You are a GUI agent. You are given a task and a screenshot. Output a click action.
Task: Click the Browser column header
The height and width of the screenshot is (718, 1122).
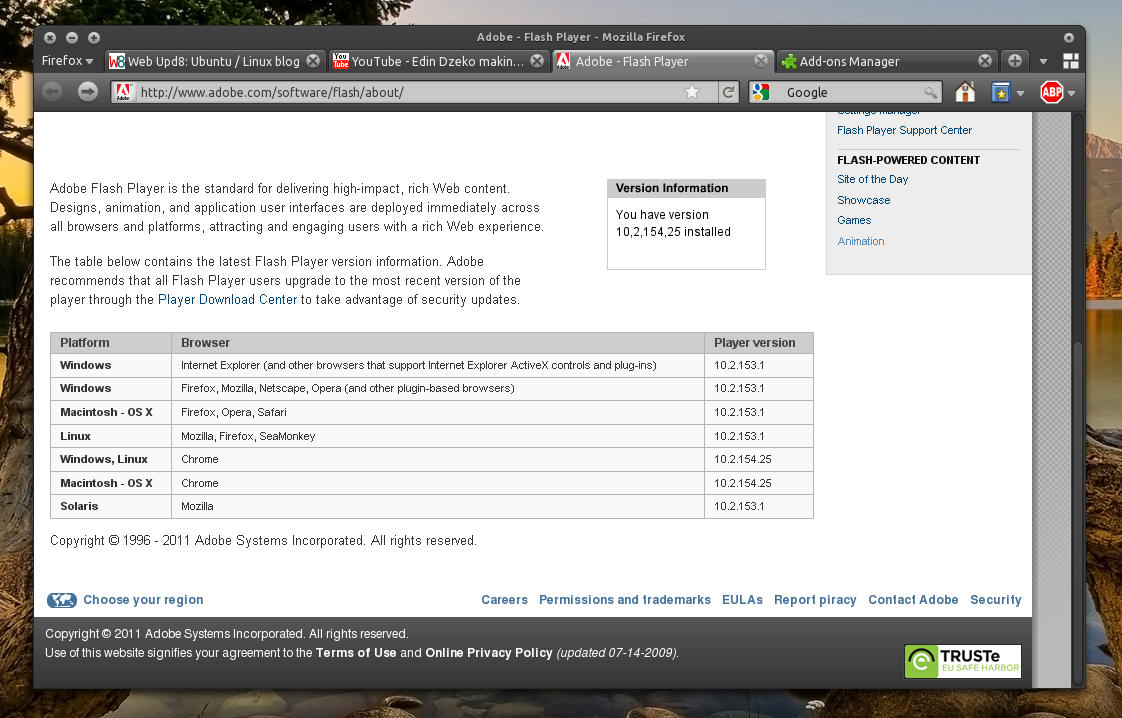[x=438, y=343]
